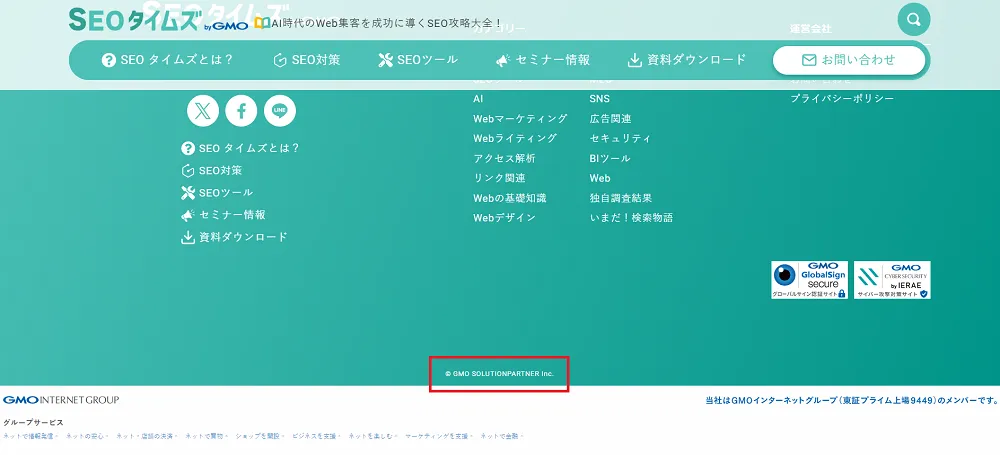Expand the ビジネスを支援 group service dropdown

tap(316, 436)
